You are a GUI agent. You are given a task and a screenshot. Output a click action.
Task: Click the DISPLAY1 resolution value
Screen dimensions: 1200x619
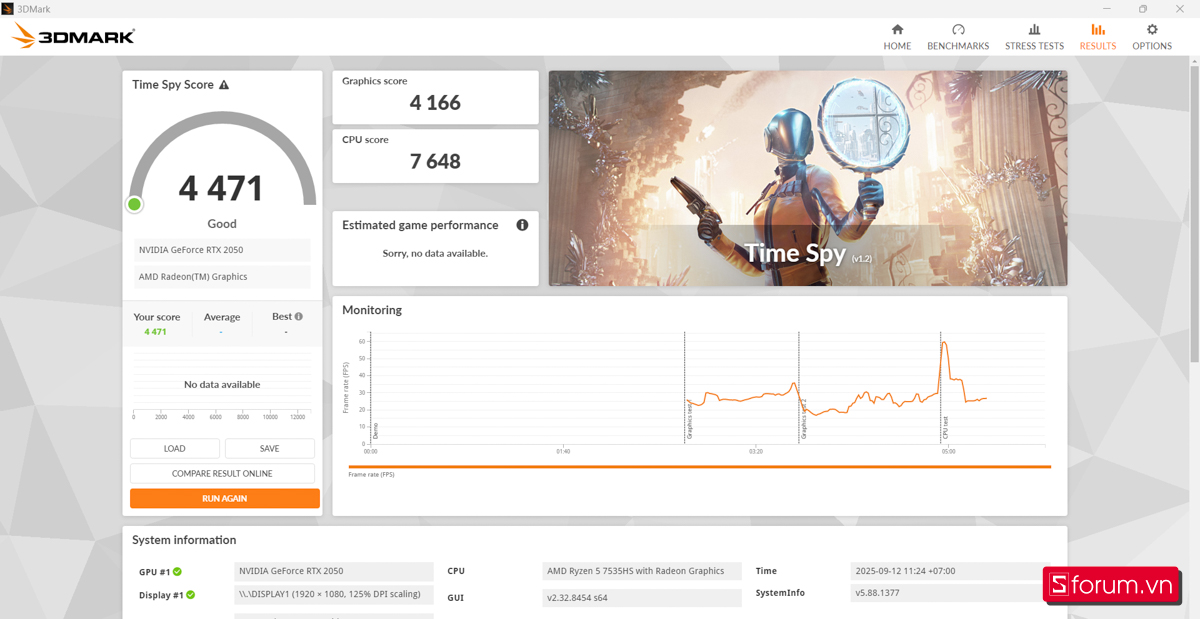click(334, 594)
